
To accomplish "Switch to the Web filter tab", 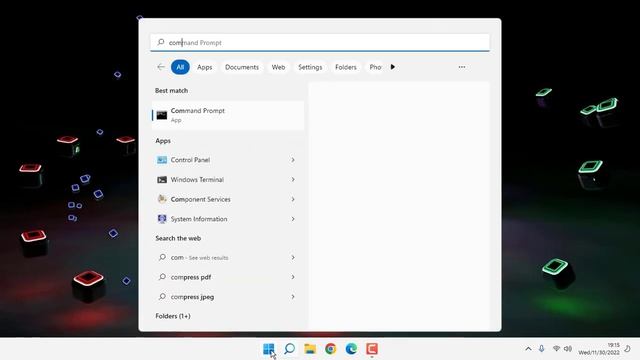I will click(278, 67).
